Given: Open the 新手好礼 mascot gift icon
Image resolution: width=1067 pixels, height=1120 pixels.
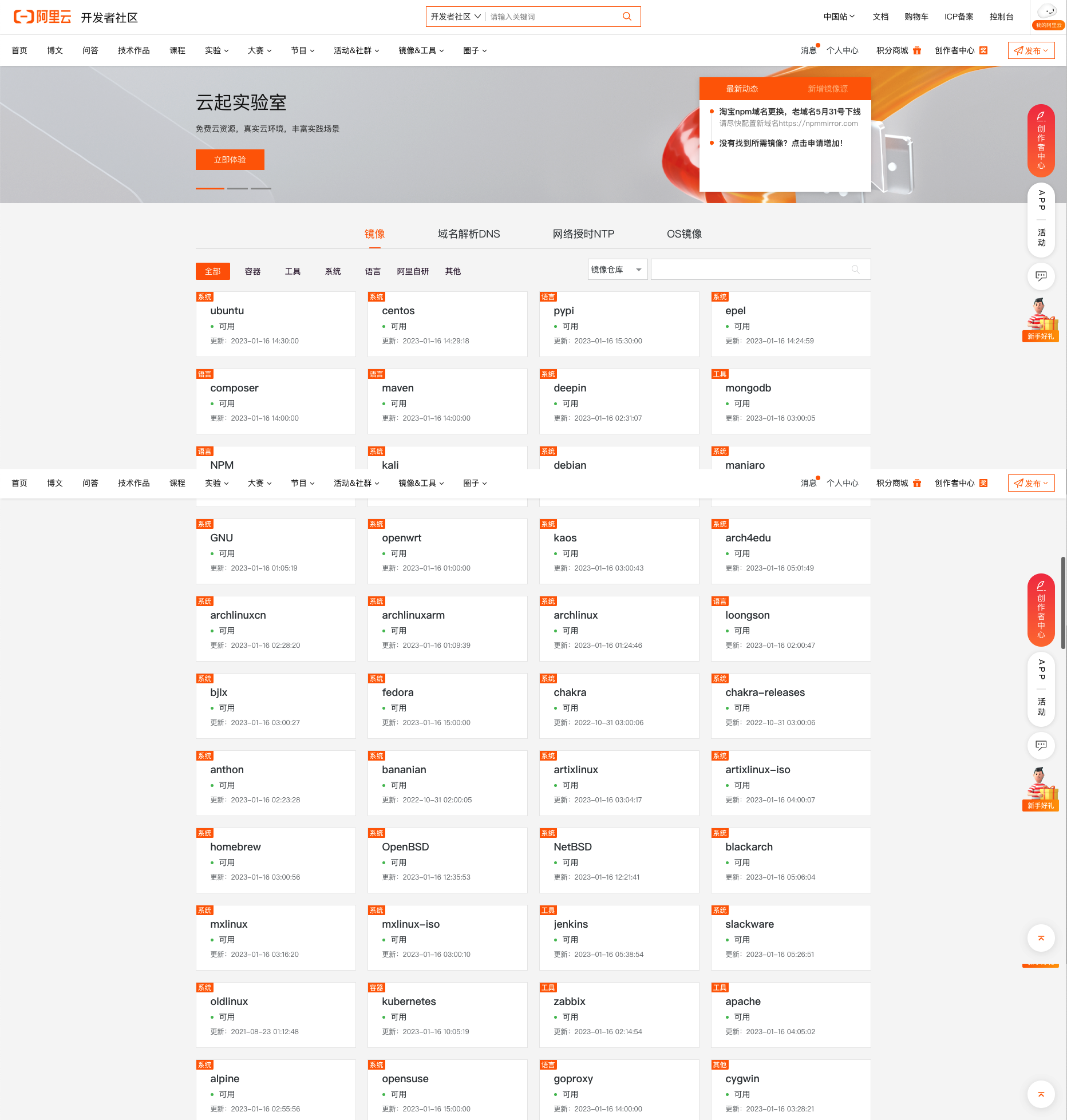Looking at the screenshot, I should 1041,319.
